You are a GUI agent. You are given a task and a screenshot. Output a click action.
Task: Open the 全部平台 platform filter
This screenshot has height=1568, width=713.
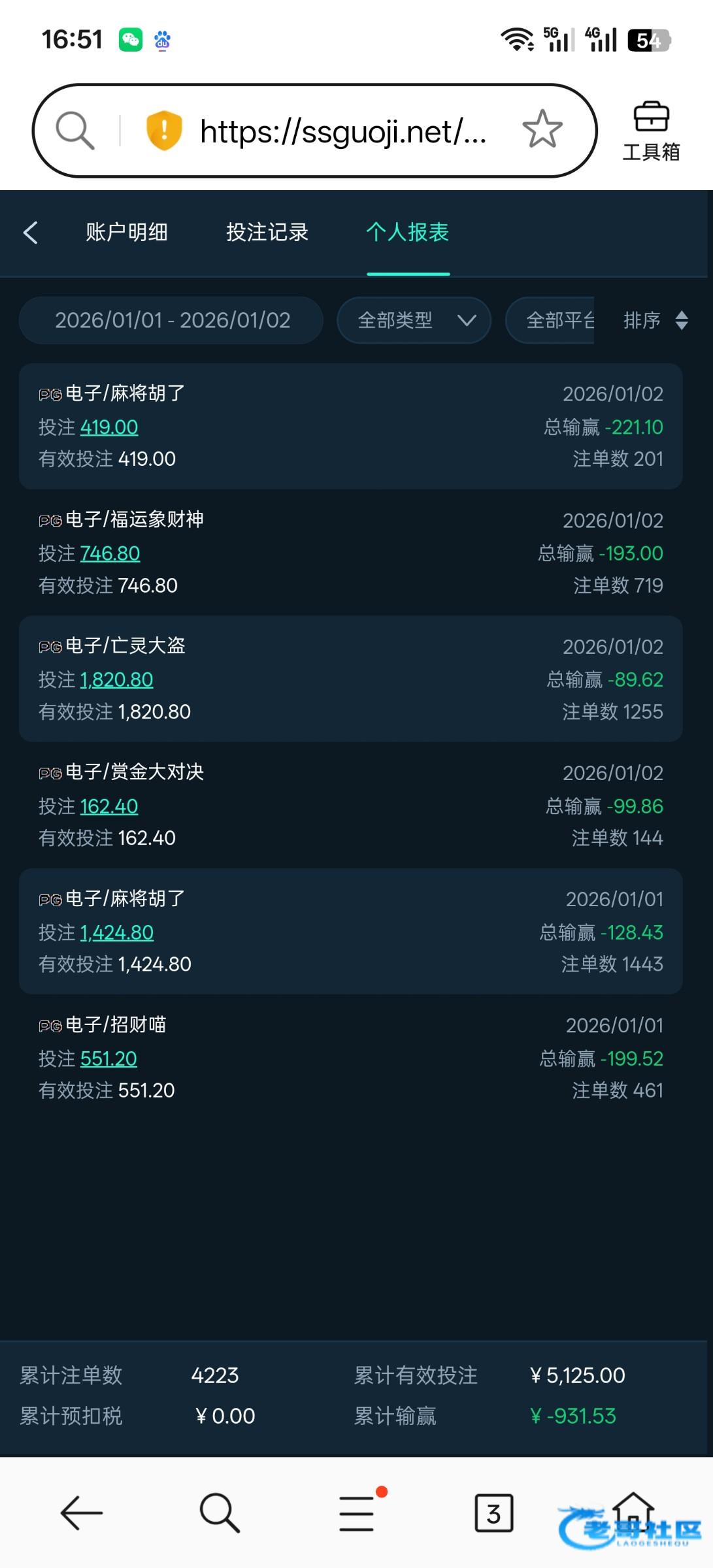pyautogui.click(x=559, y=320)
